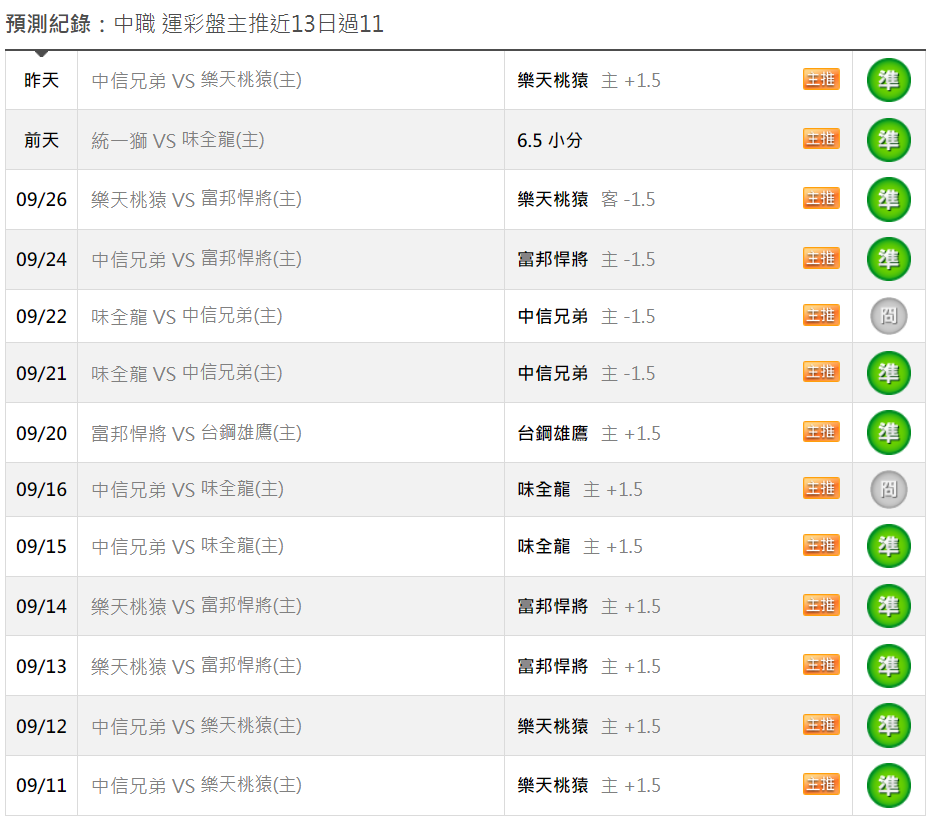The height and width of the screenshot is (820, 936).
Task: Click the gray 囧 miss icon for 09/22
Action: click(x=888, y=316)
